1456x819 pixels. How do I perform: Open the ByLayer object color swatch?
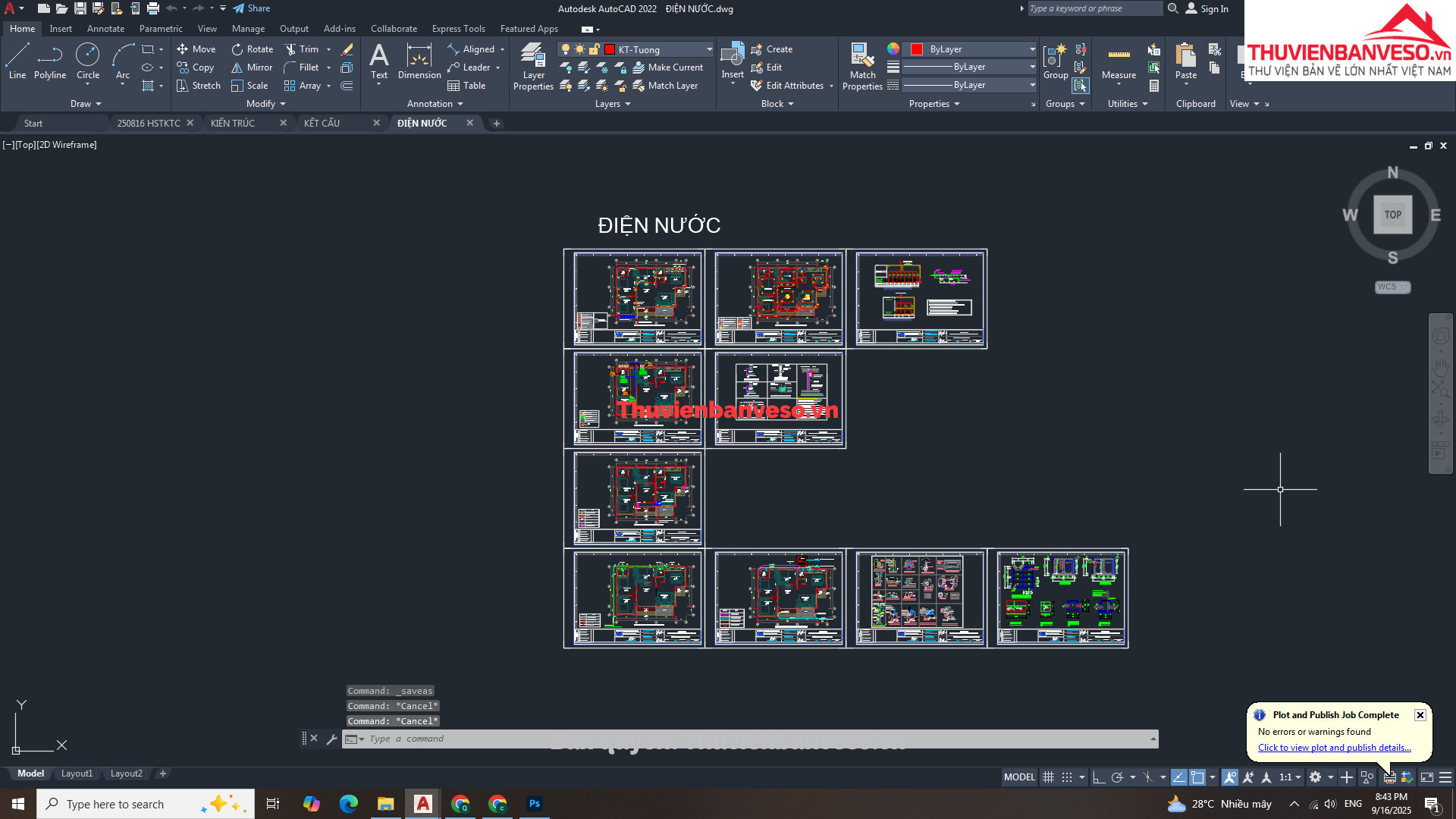point(916,49)
